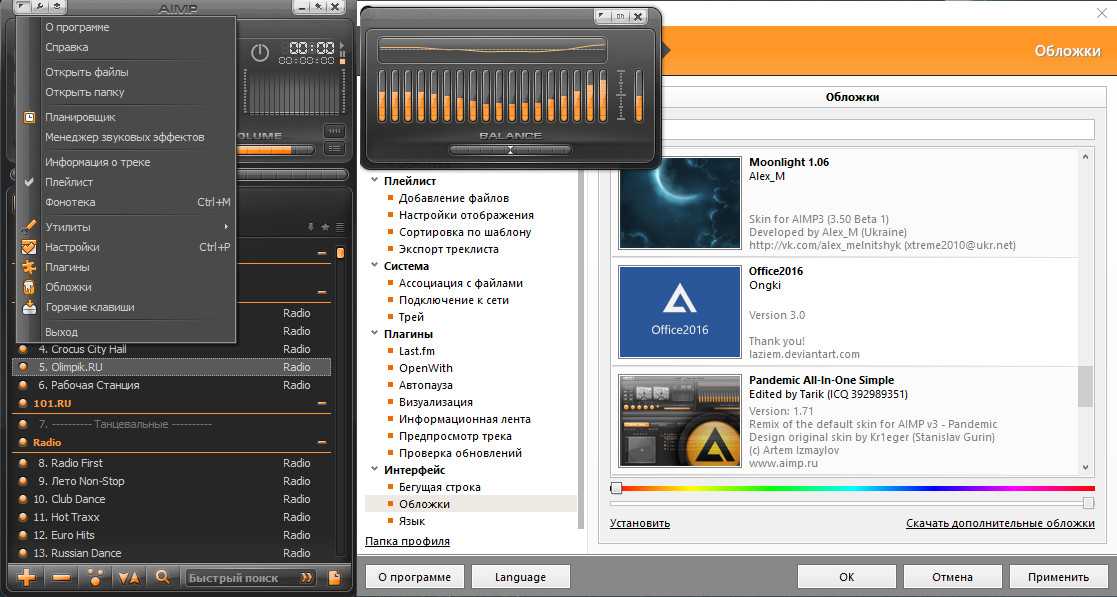1117x597 pixels.
Task: Click the orange minus remove icon in playlist toolbar
Action: pos(61,578)
